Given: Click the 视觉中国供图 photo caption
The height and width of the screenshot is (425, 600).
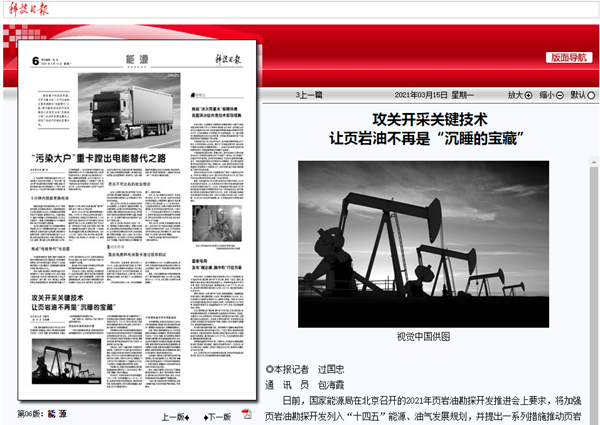Looking at the screenshot, I should 423,336.
